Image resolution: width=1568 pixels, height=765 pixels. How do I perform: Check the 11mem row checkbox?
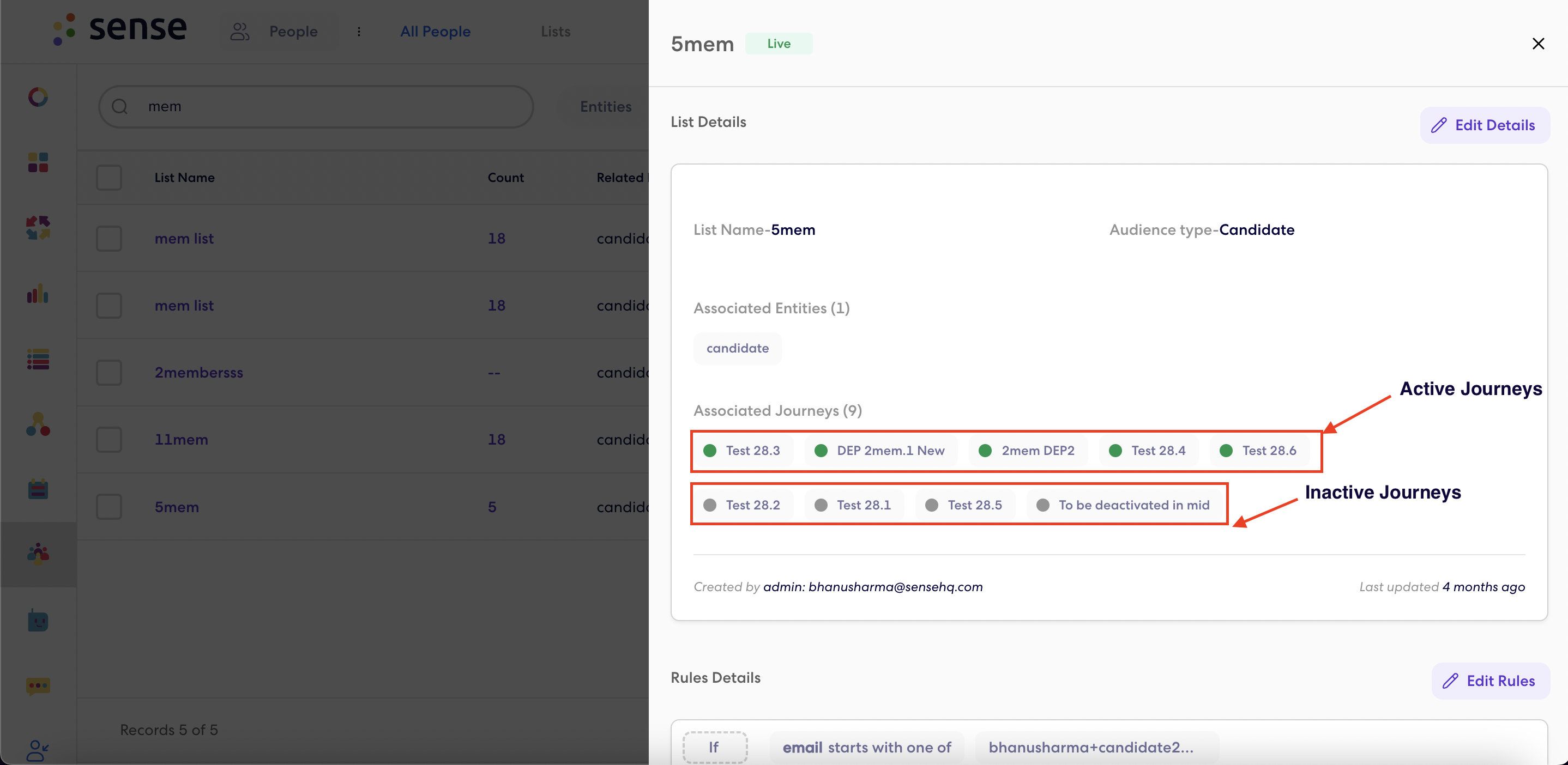pyautogui.click(x=109, y=439)
